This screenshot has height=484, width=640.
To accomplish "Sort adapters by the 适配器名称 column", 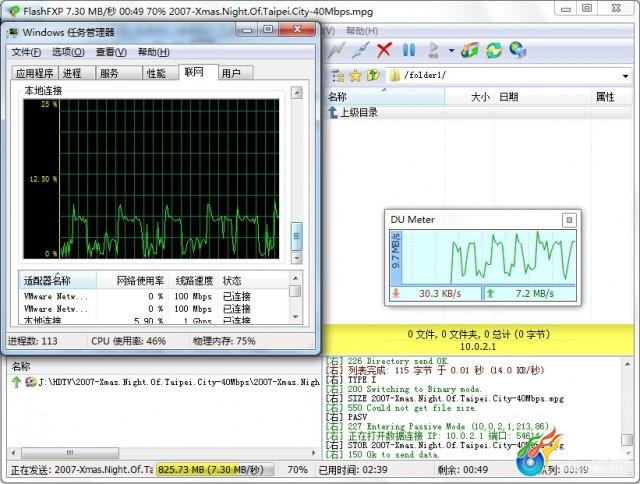I will point(58,280).
